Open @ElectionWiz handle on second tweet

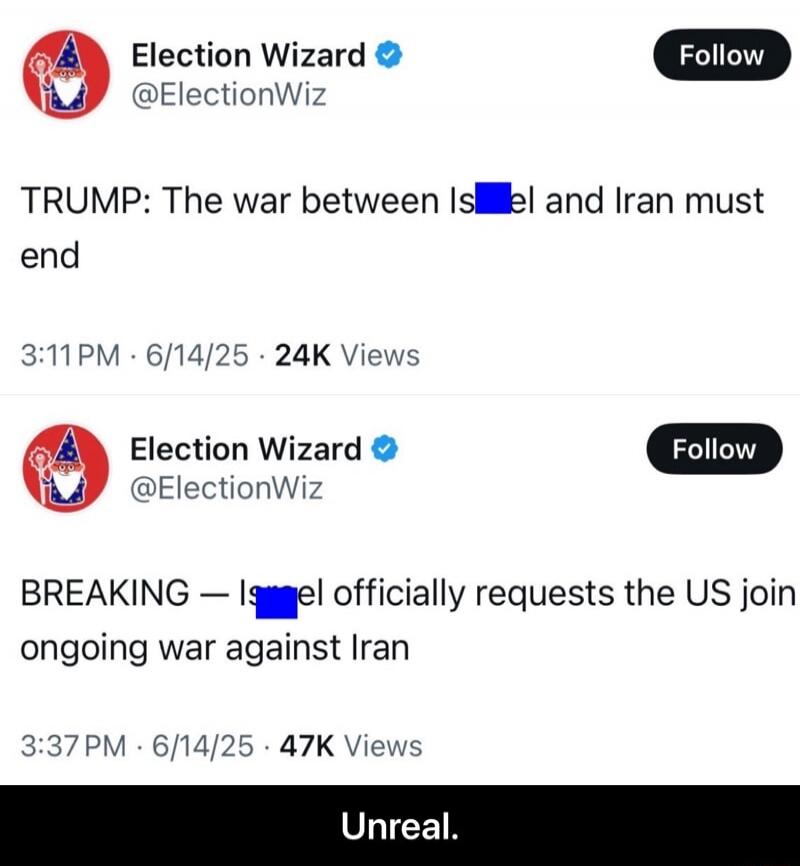pyautogui.click(x=227, y=489)
